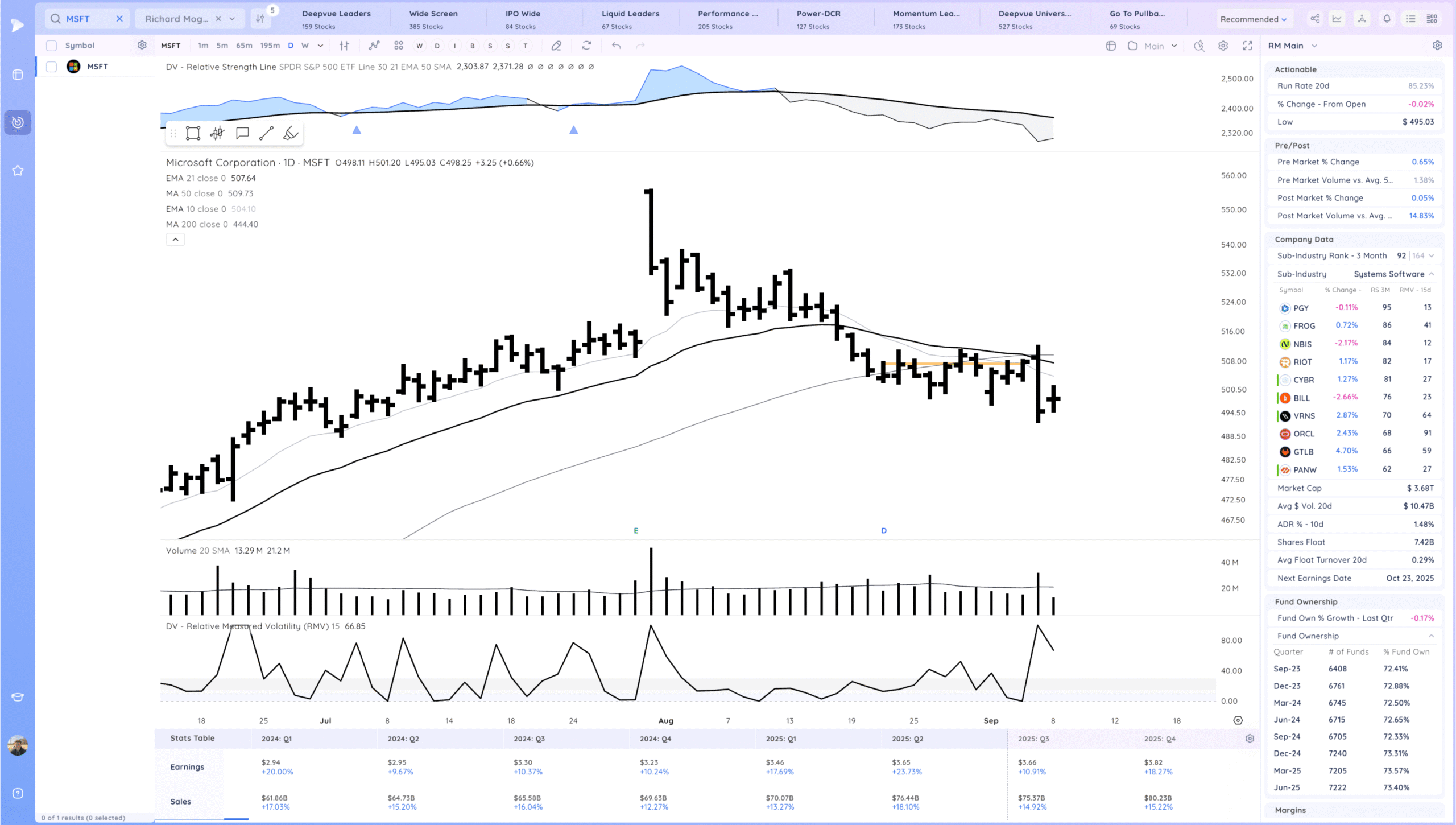Open the quick search lightning icon

click(x=1199, y=46)
